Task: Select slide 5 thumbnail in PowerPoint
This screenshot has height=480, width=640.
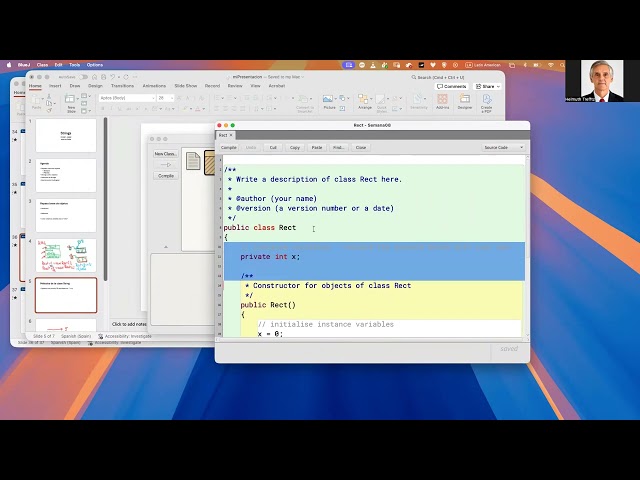Action: (x=66, y=295)
